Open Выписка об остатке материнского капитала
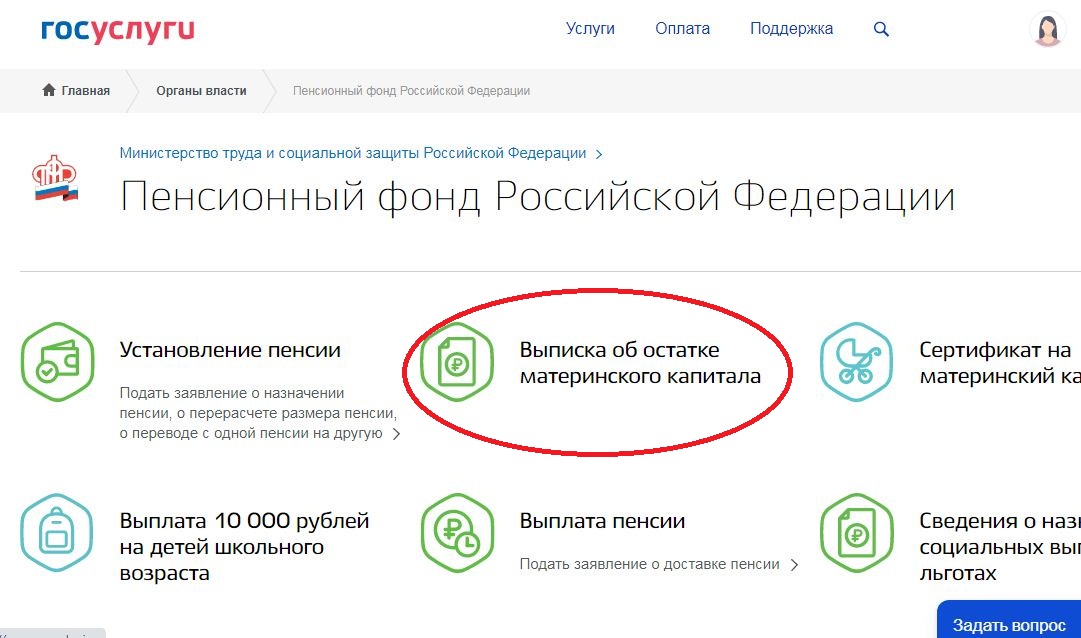 pyautogui.click(x=640, y=363)
